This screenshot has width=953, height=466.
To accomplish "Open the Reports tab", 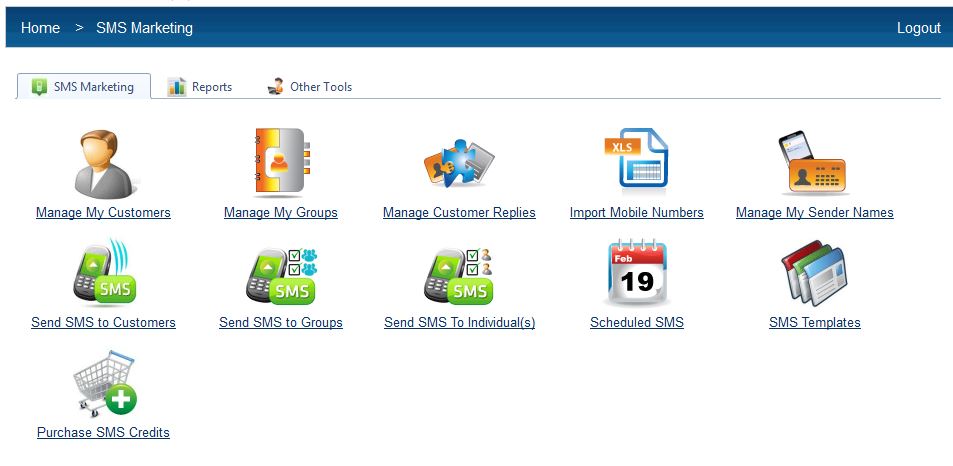I will 200,87.
